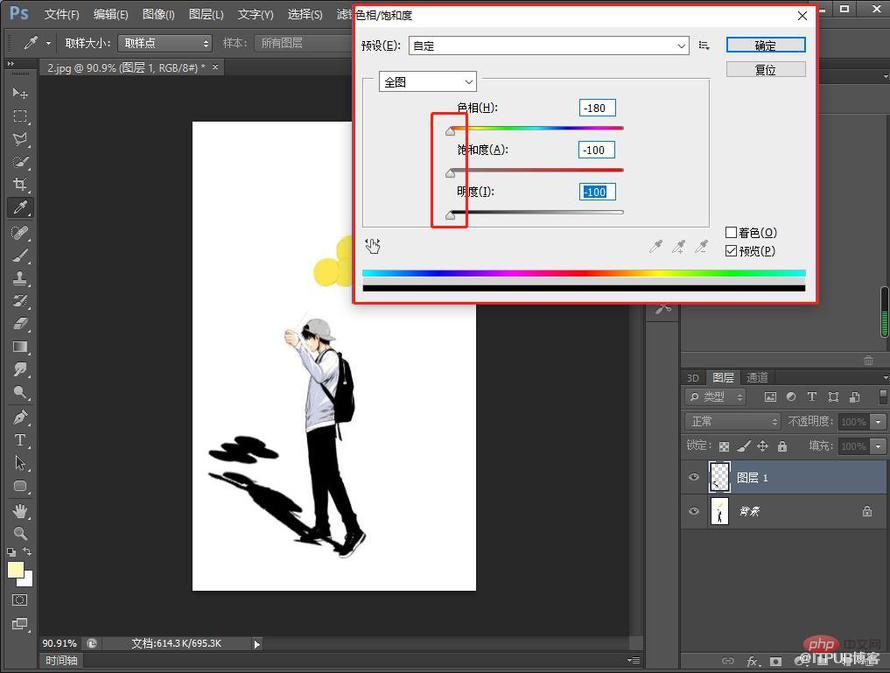Uncheck the 预览 preview checkbox

click(x=731, y=251)
